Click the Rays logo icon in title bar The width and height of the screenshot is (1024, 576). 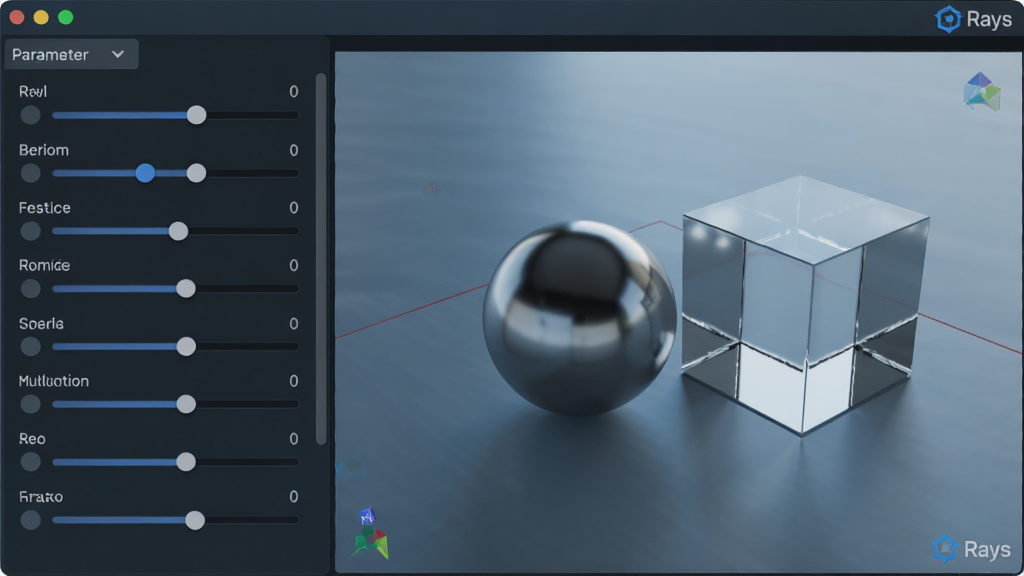point(948,19)
